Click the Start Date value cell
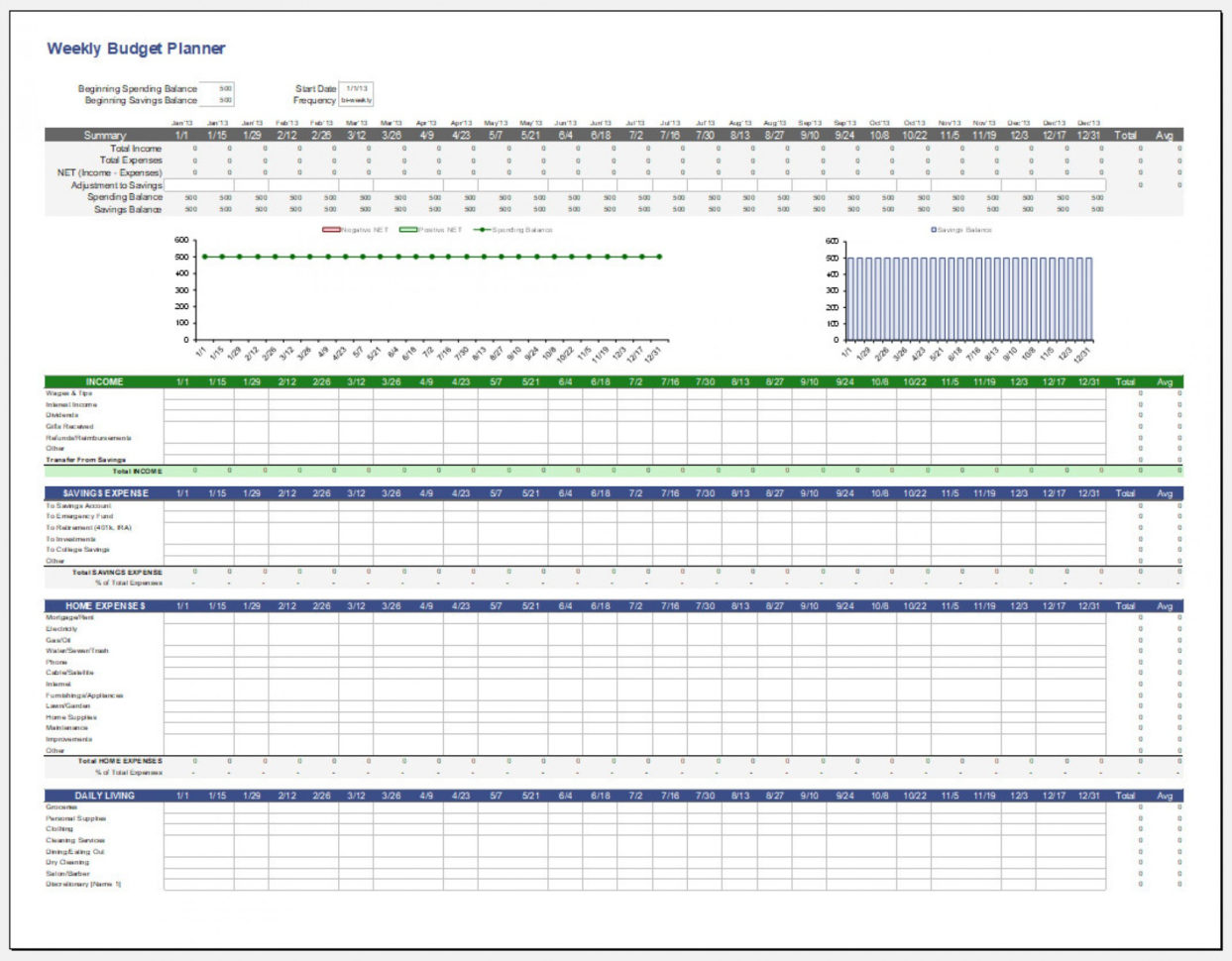1232x961 pixels. point(356,88)
